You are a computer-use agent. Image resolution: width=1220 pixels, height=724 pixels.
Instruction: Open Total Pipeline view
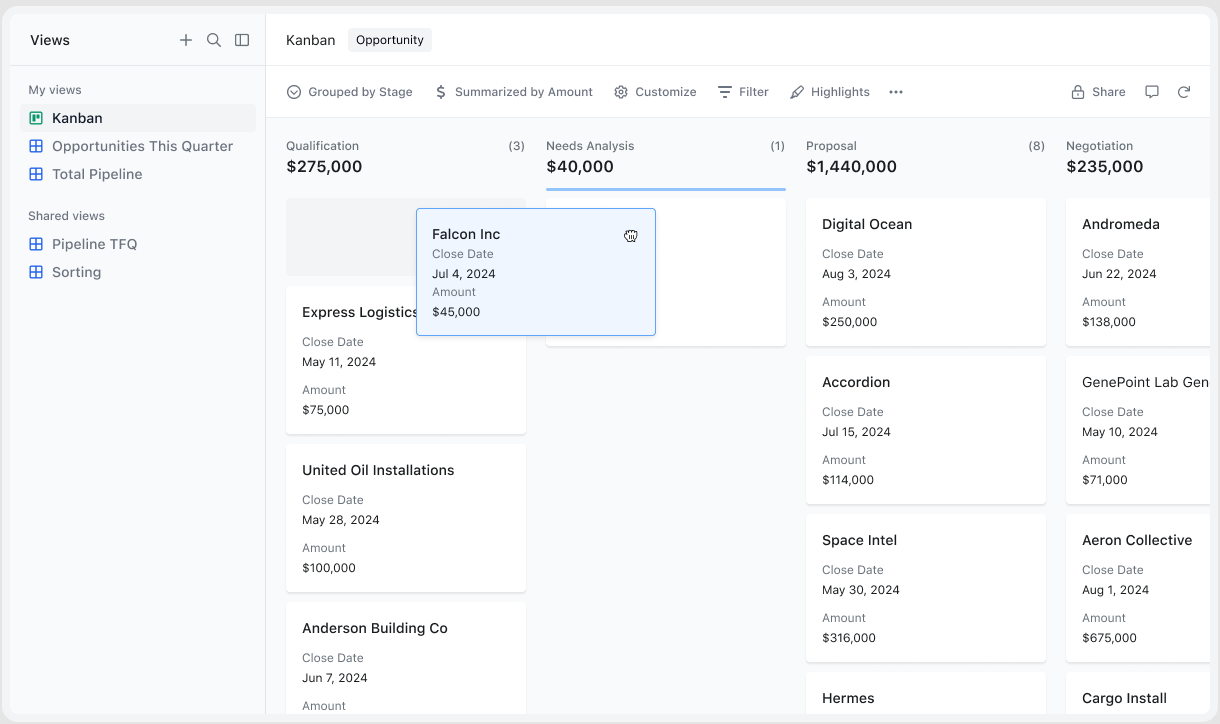point(138,174)
